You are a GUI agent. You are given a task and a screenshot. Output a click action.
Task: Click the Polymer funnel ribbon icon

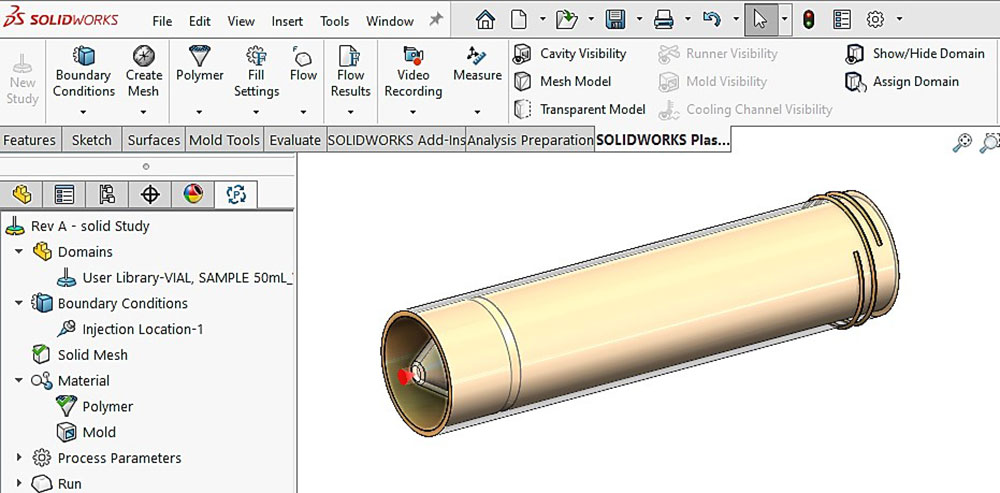pos(200,55)
